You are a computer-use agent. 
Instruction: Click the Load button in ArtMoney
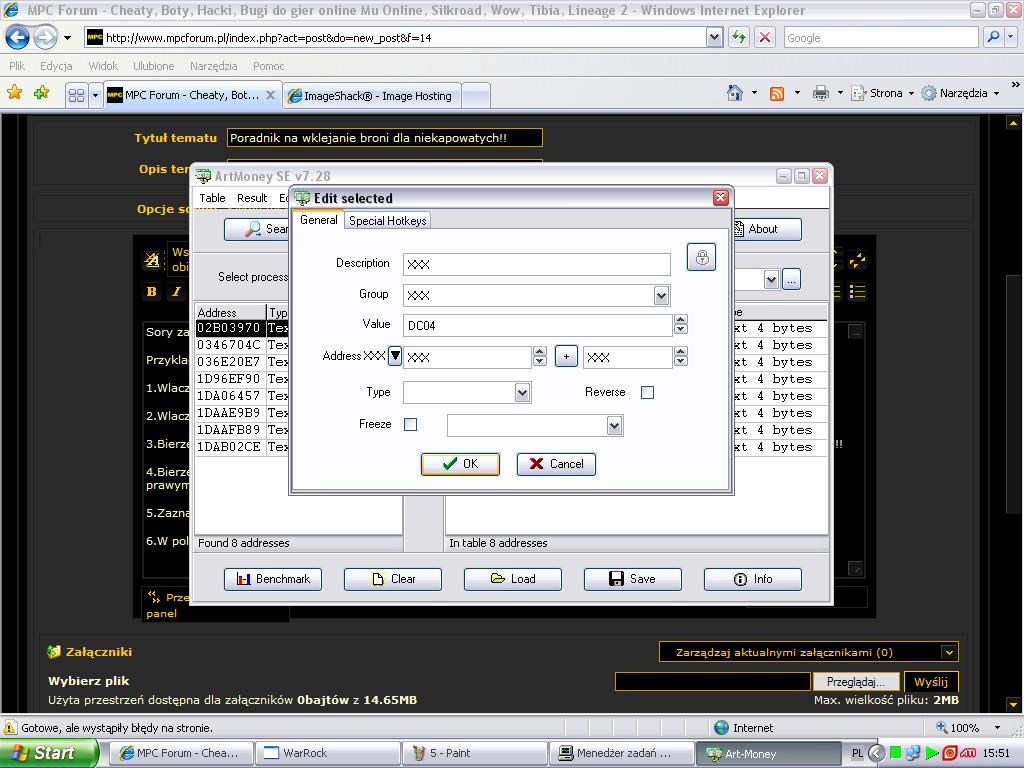(513, 579)
